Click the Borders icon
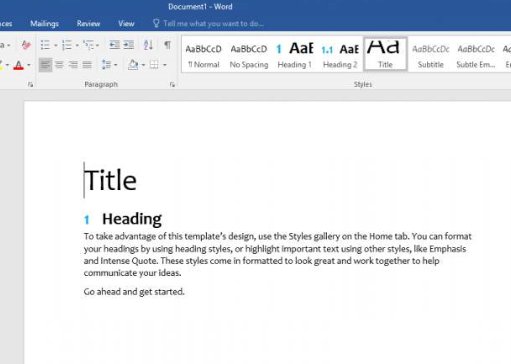 tap(154, 64)
